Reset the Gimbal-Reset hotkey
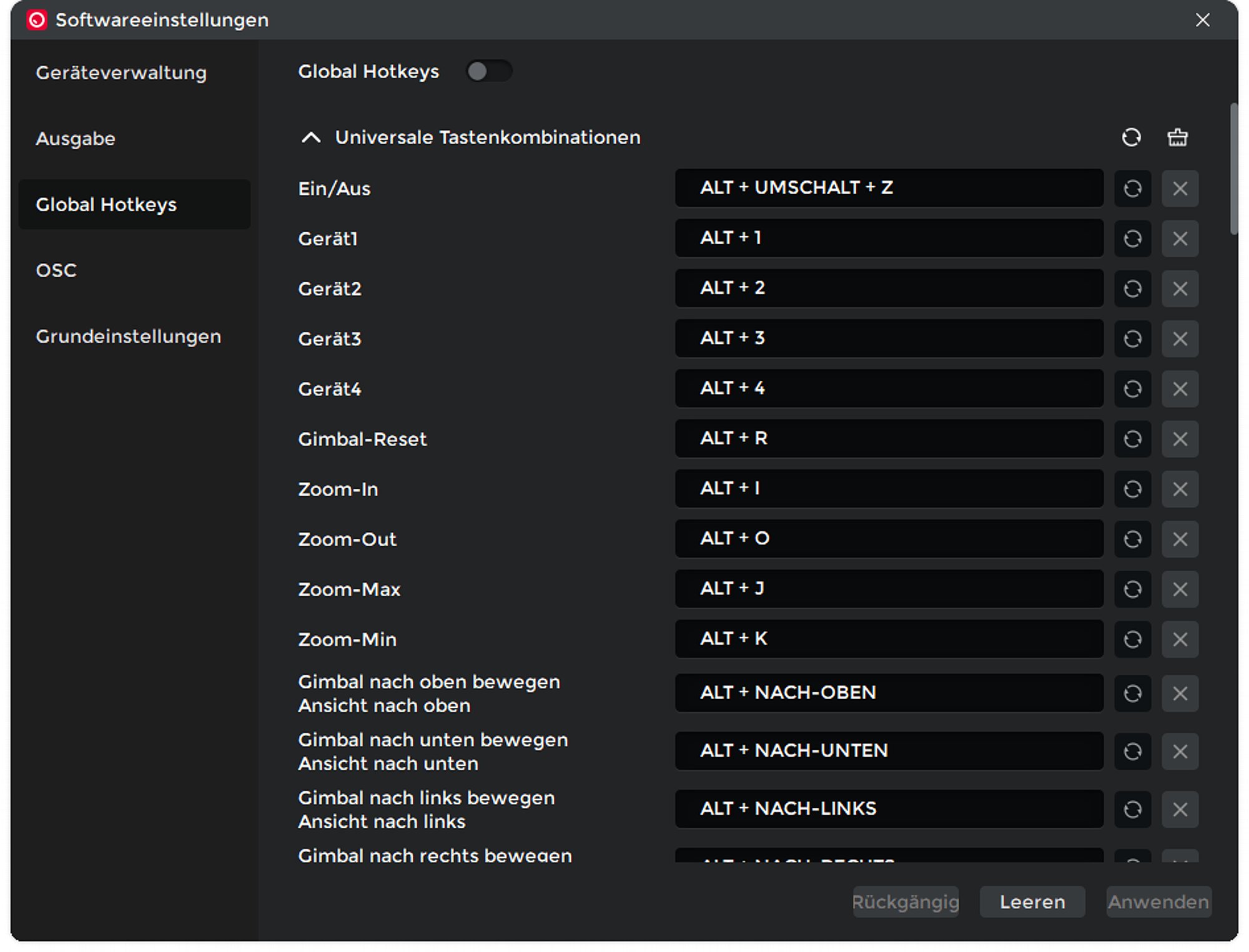 1132,439
